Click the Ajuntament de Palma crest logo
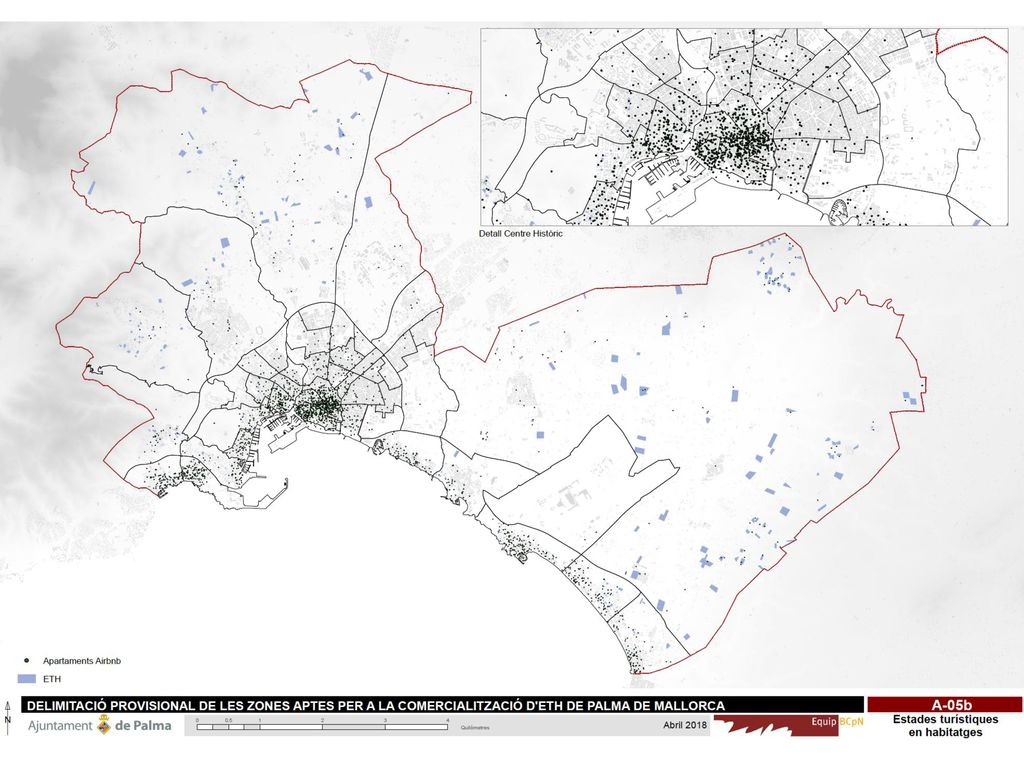Image resolution: width=1024 pixels, height=768 pixels. click(103, 725)
